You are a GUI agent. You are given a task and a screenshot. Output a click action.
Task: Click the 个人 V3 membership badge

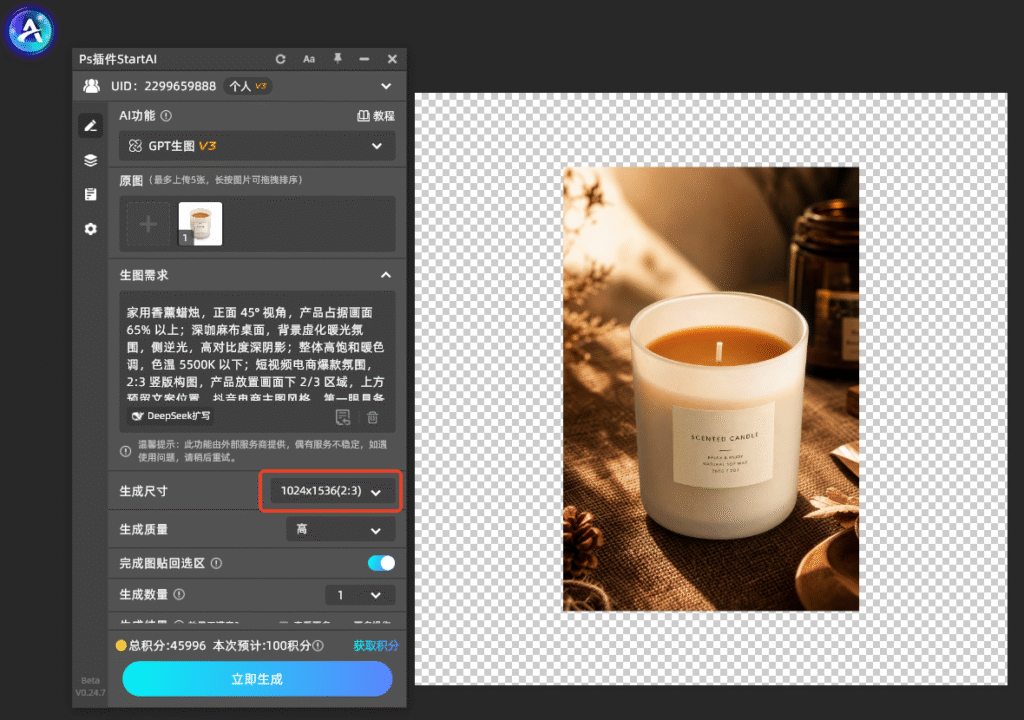click(248, 86)
